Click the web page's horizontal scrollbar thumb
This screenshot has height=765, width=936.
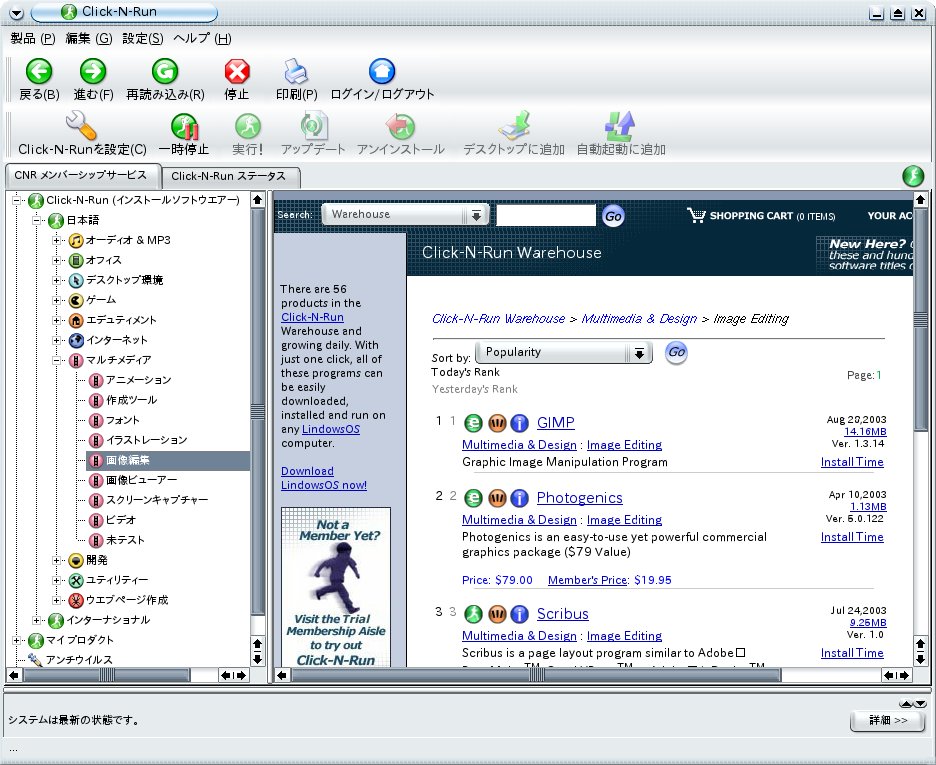click(x=536, y=675)
